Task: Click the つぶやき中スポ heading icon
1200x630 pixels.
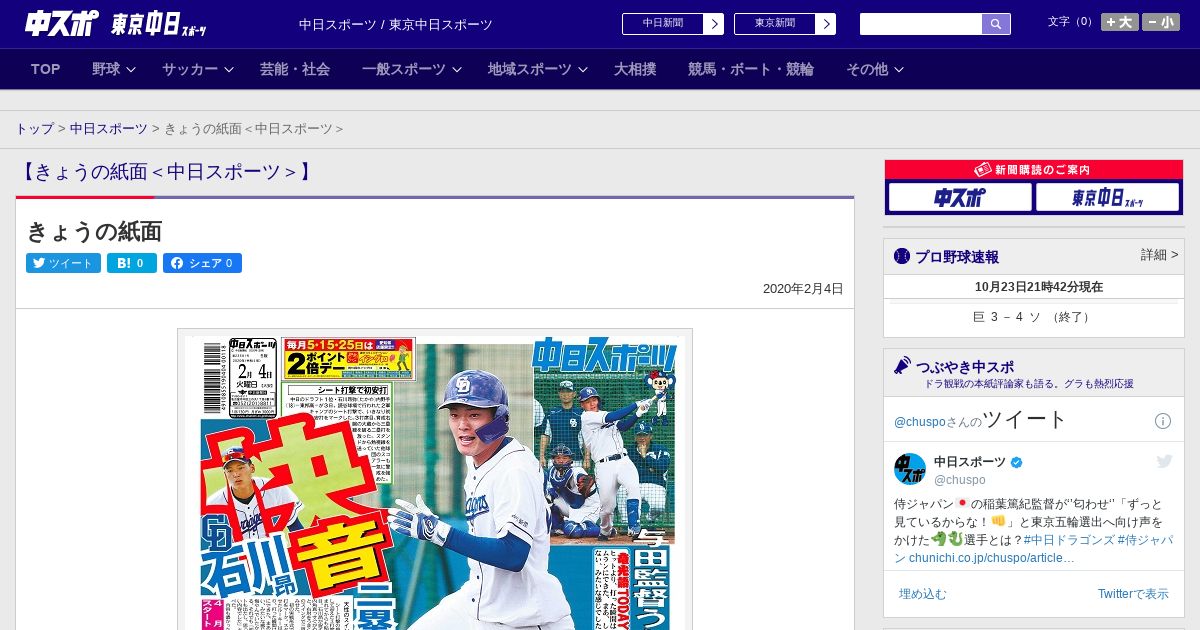Action: click(x=902, y=365)
